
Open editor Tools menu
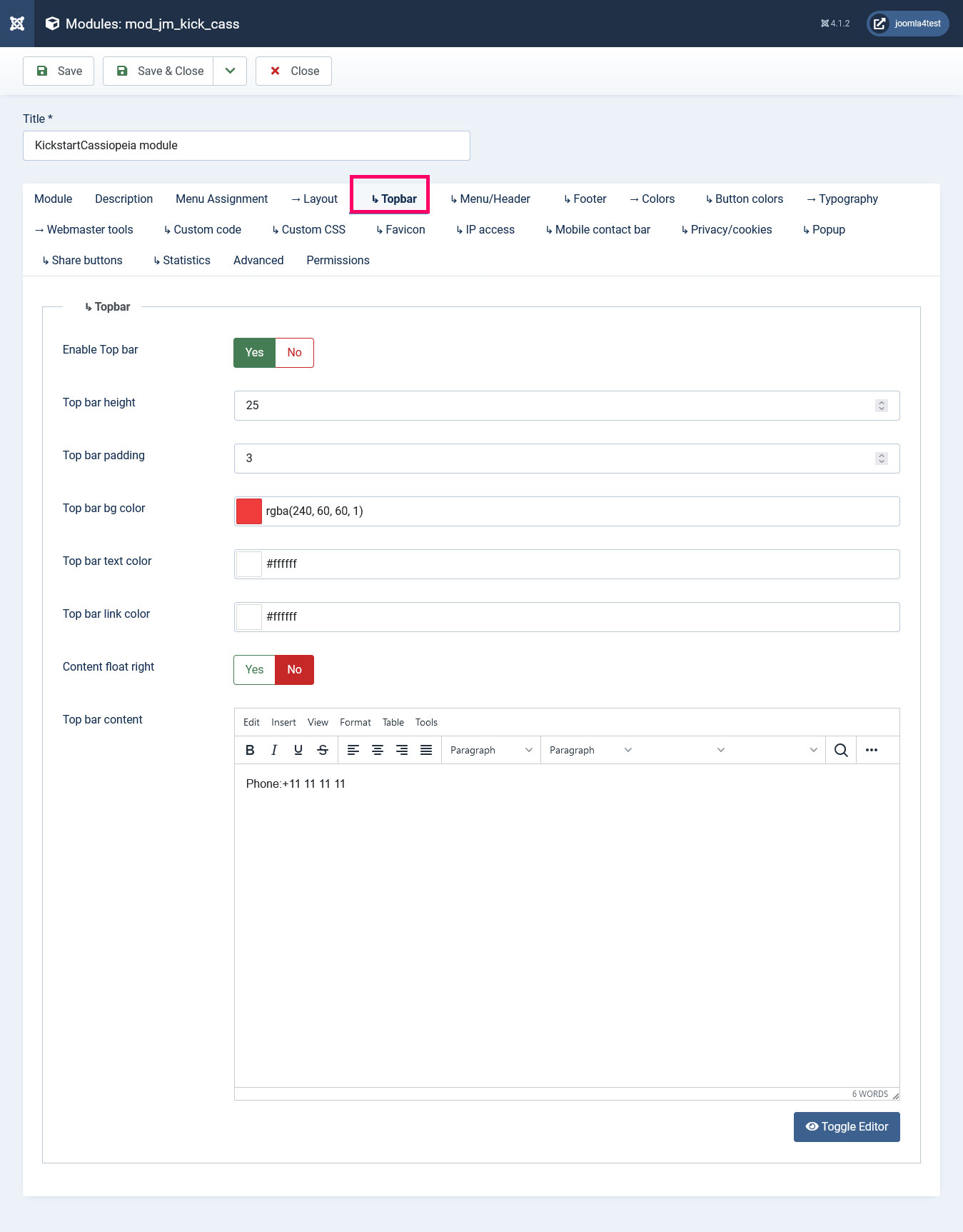click(x=426, y=722)
